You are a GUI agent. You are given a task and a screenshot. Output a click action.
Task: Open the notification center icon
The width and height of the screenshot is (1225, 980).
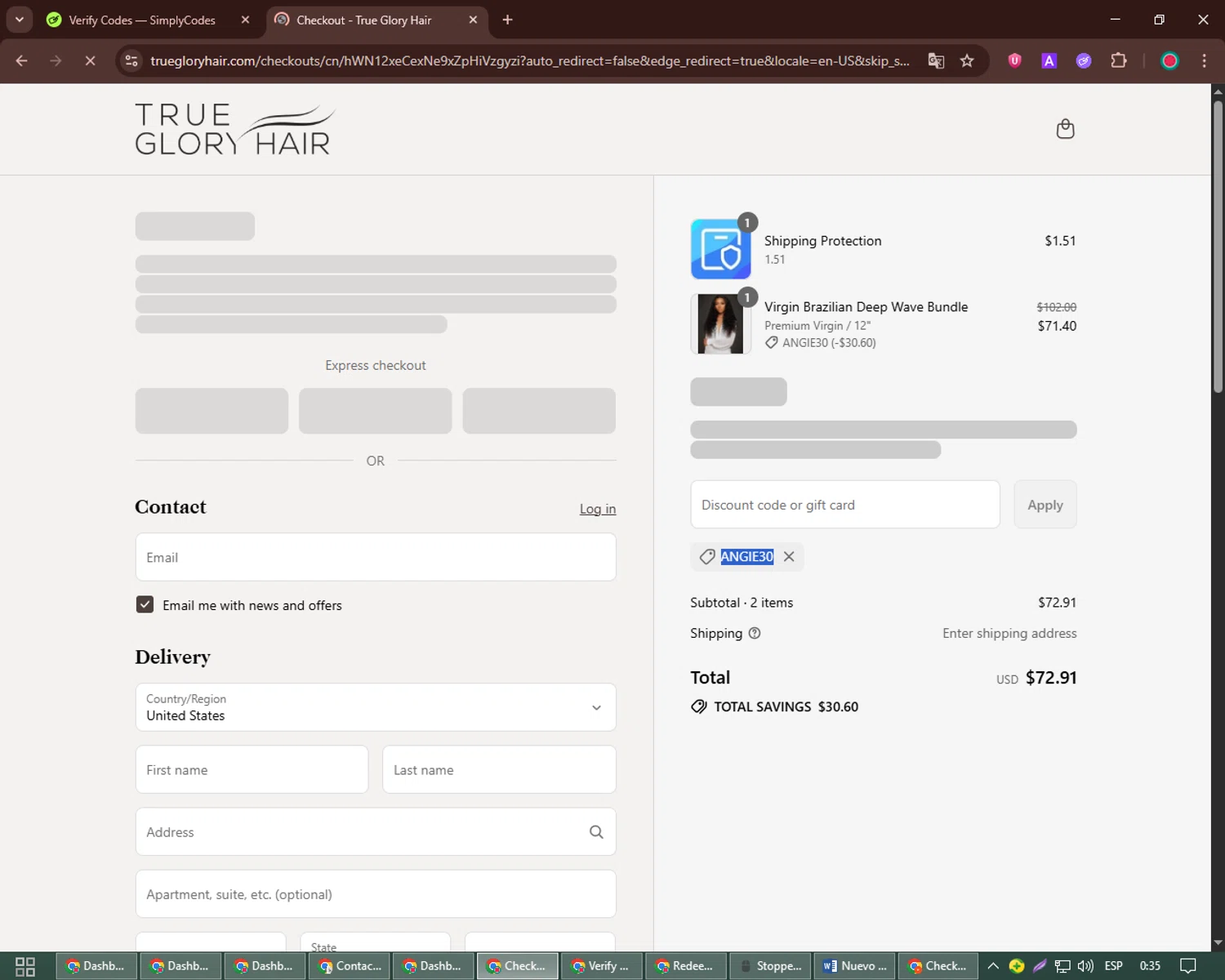(x=1188, y=966)
